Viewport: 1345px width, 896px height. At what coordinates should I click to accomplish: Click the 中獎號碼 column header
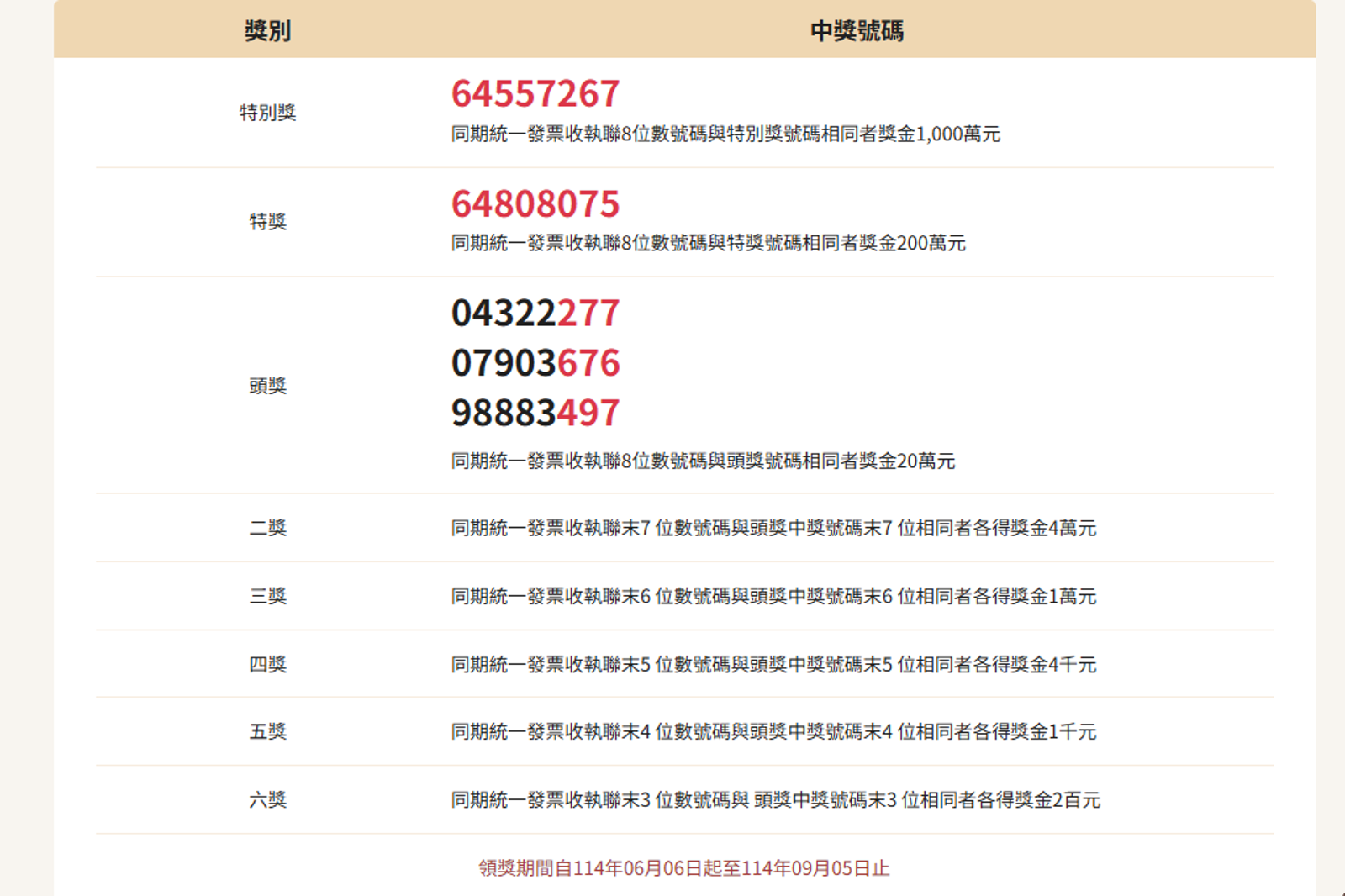pos(856,31)
